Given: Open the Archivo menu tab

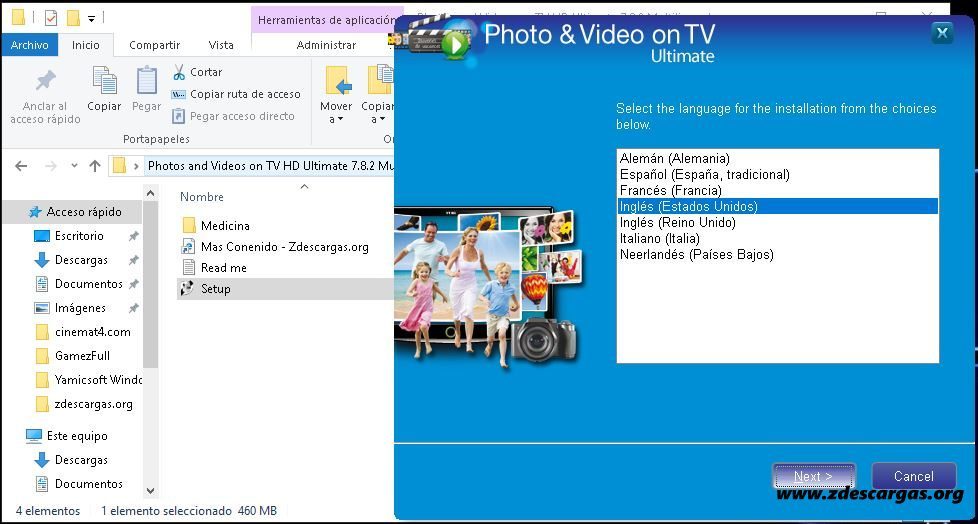Looking at the screenshot, I should 29,45.
